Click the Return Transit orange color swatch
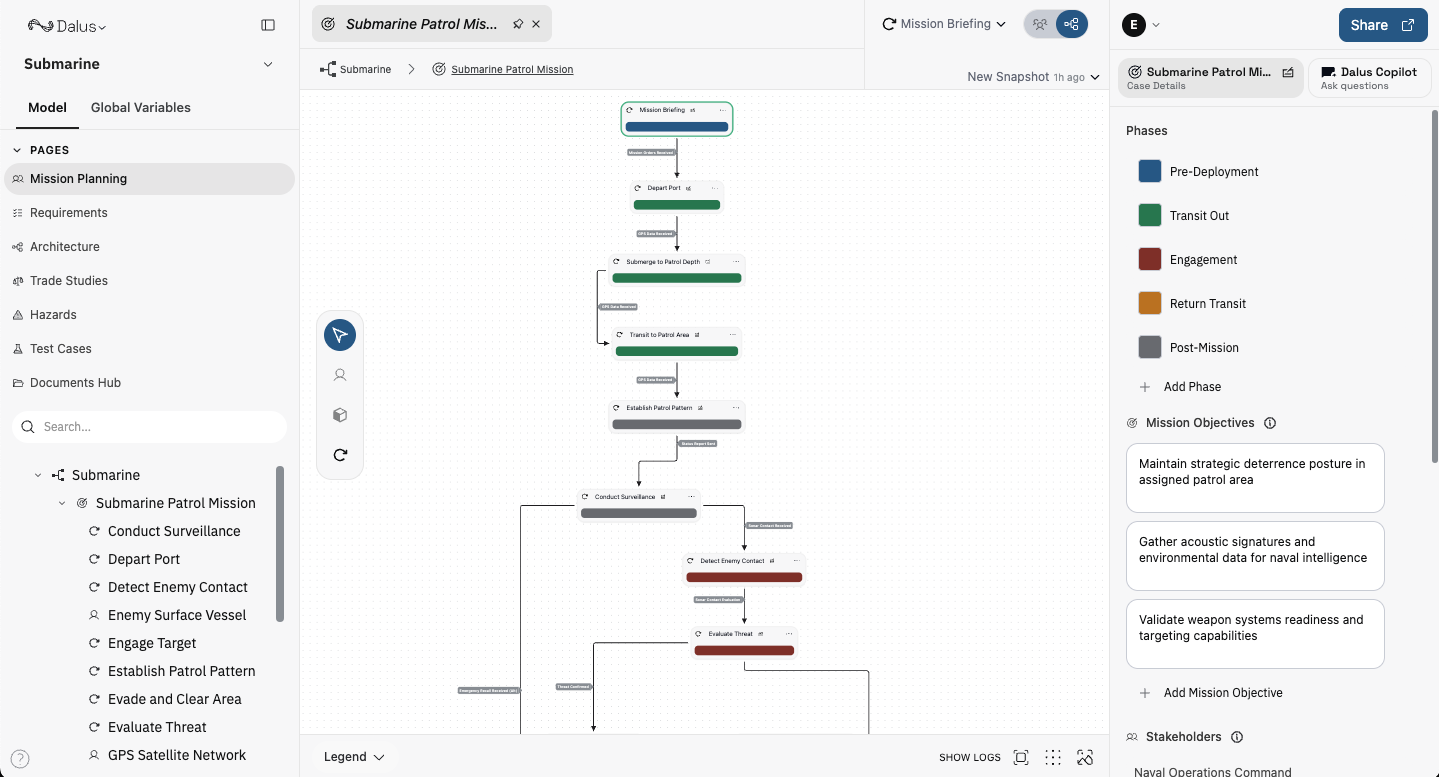1439x777 pixels. [x=1150, y=303]
